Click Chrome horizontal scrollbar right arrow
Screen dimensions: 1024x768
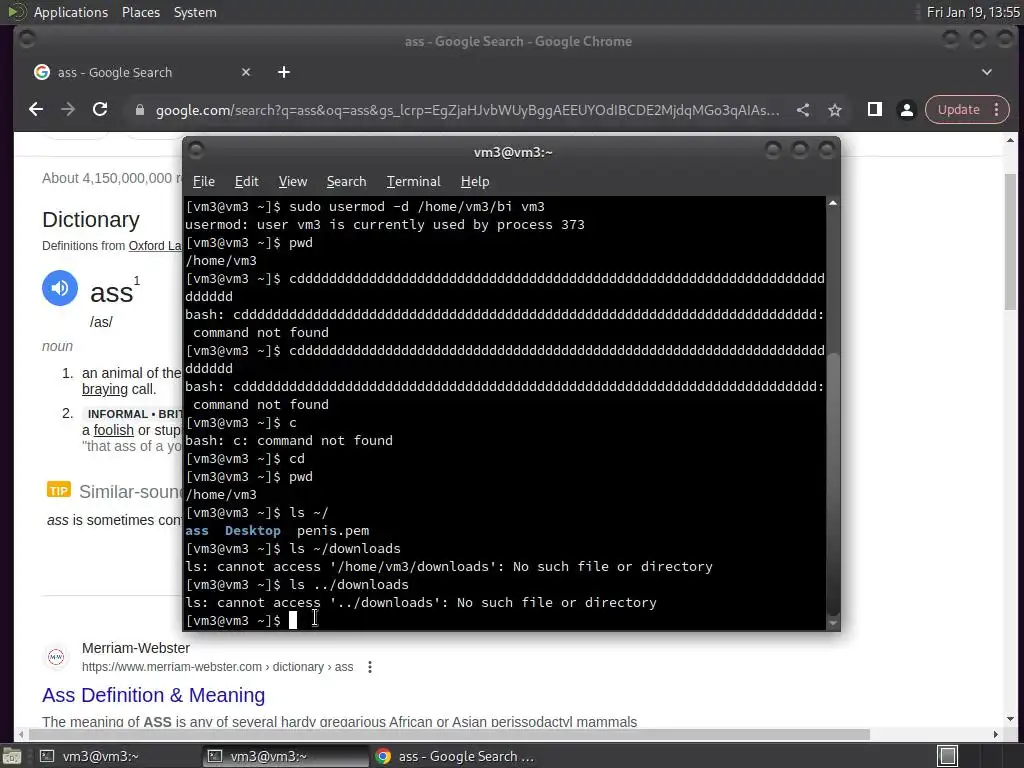coord(995,735)
